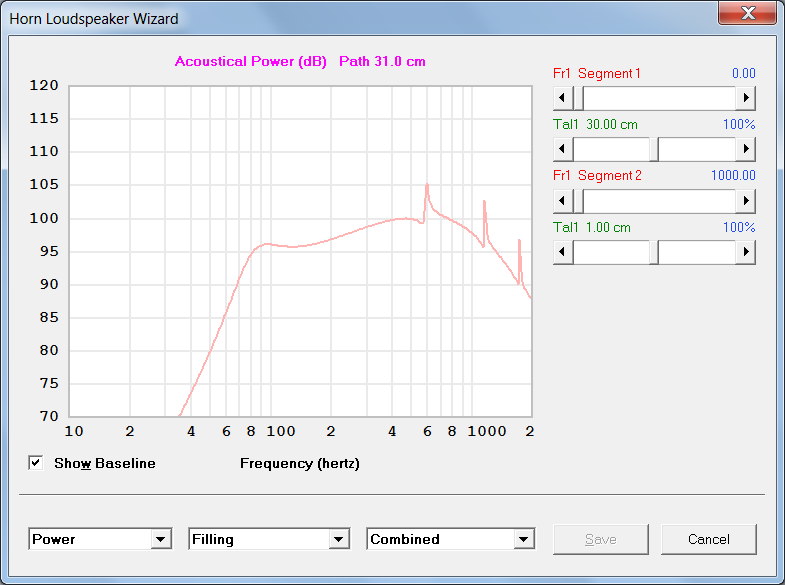Click the Frequency (hertz) axis label

pyautogui.click(x=300, y=463)
